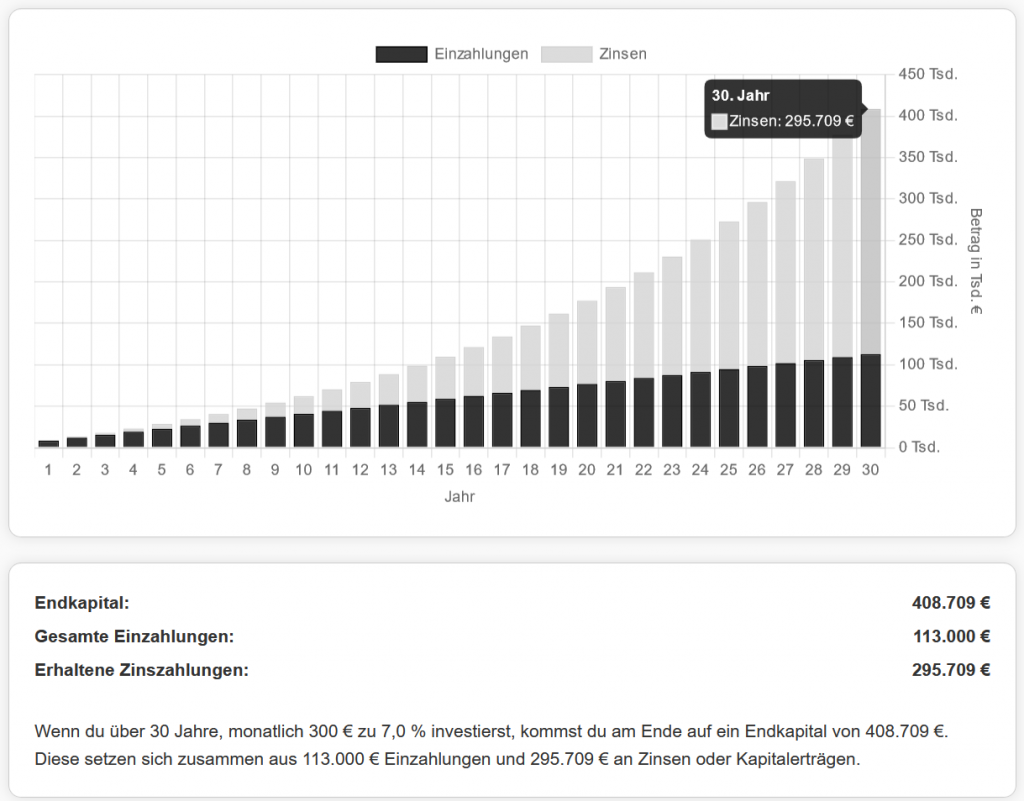Click the value '113.000 €'
Viewport: 1024px width, 801px height.
click(x=952, y=636)
